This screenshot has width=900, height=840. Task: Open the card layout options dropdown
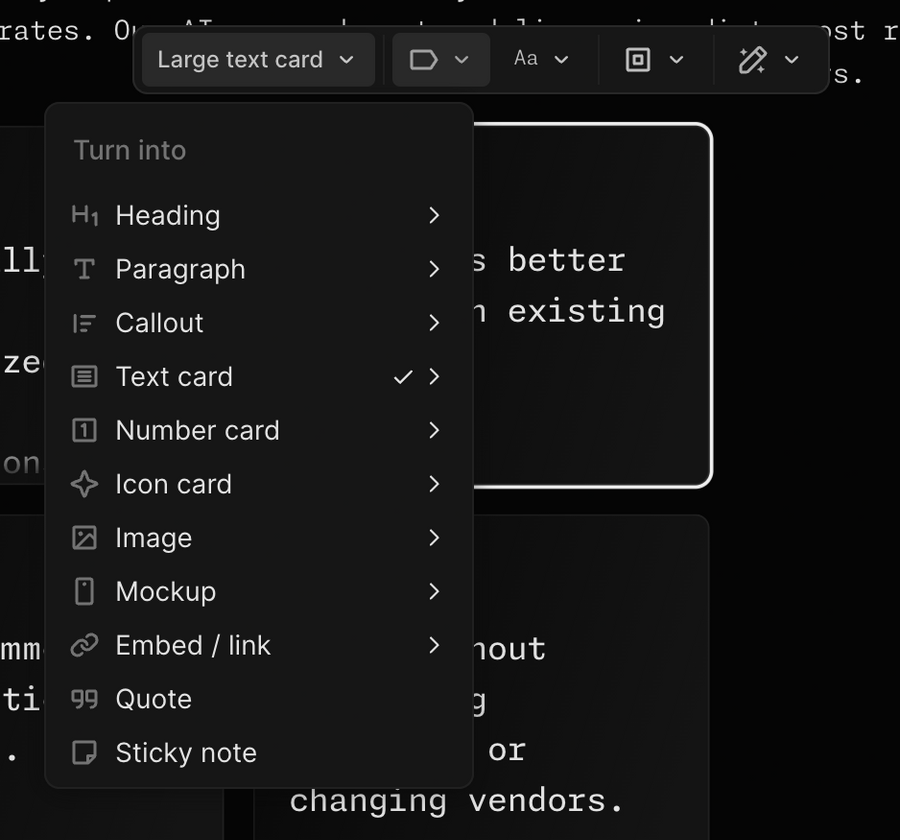pyautogui.click(x=655, y=59)
